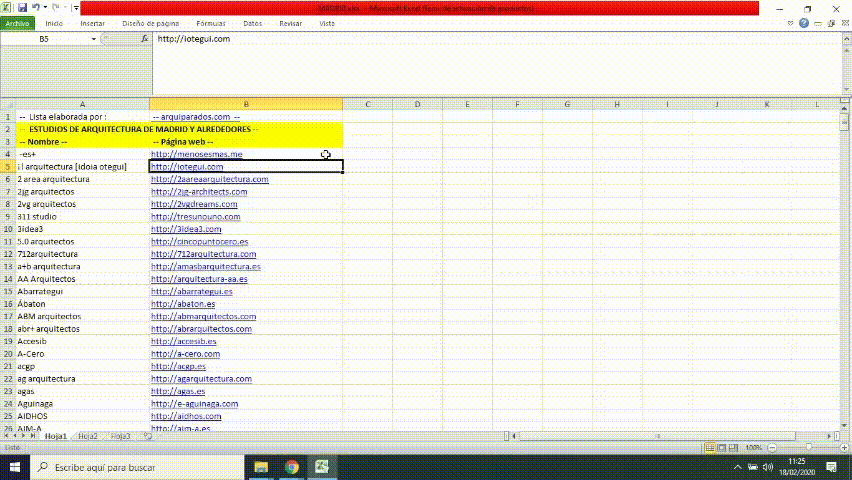Select the '-- Página web --' header cell
Image resolution: width=852 pixels, height=480 pixels.
pos(246,142)
